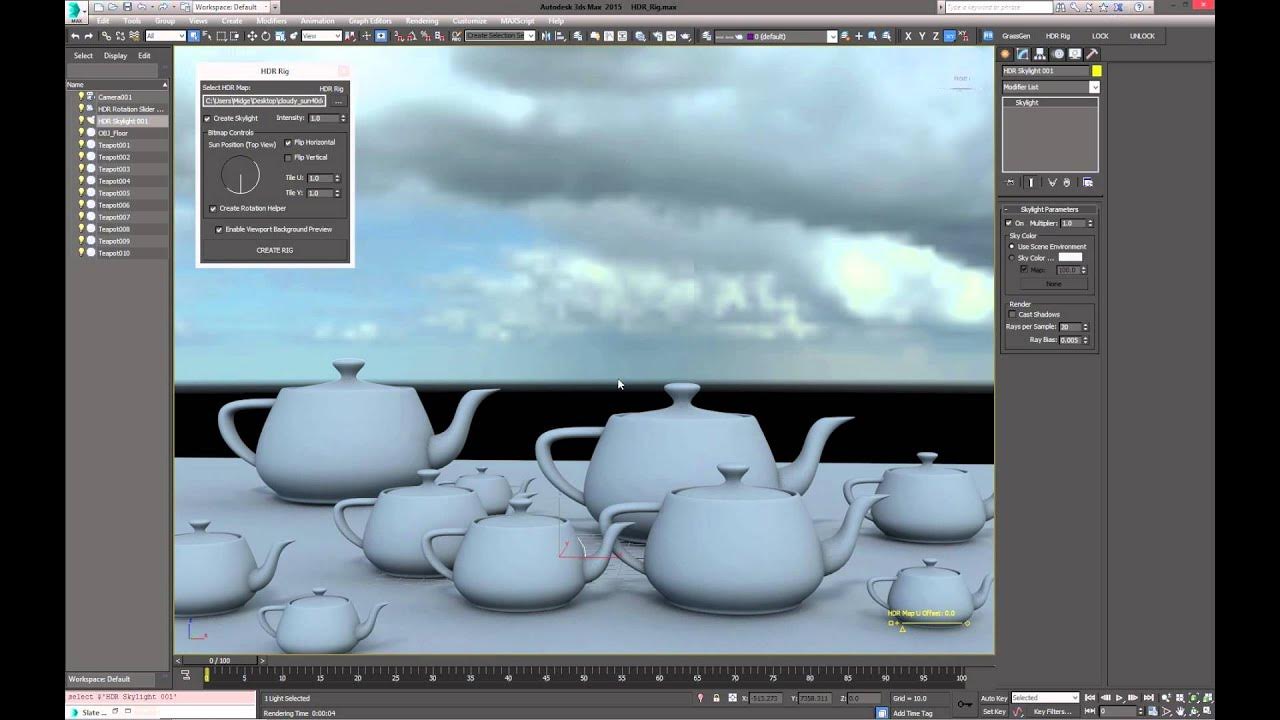Click the Sky Color swatch
Screen dimensions: 1280x720
point(1071,257)
